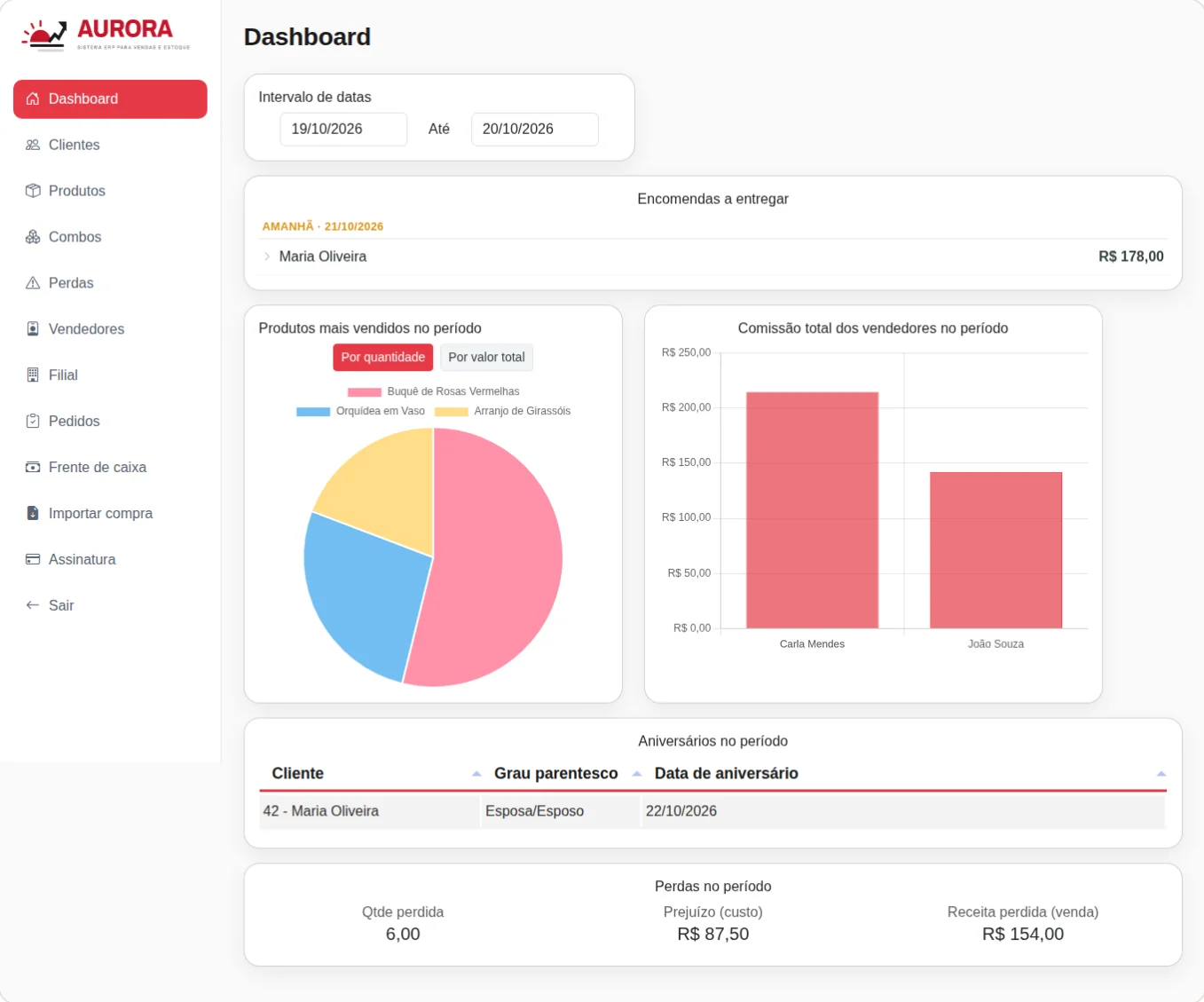Click the end date field 20/10/2026
Screen dimensions: 1204x1002
tap(534, 129)
